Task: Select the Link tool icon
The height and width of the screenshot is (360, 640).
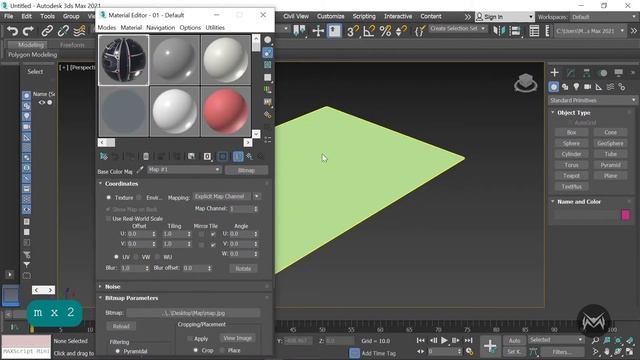Action: 47,31
